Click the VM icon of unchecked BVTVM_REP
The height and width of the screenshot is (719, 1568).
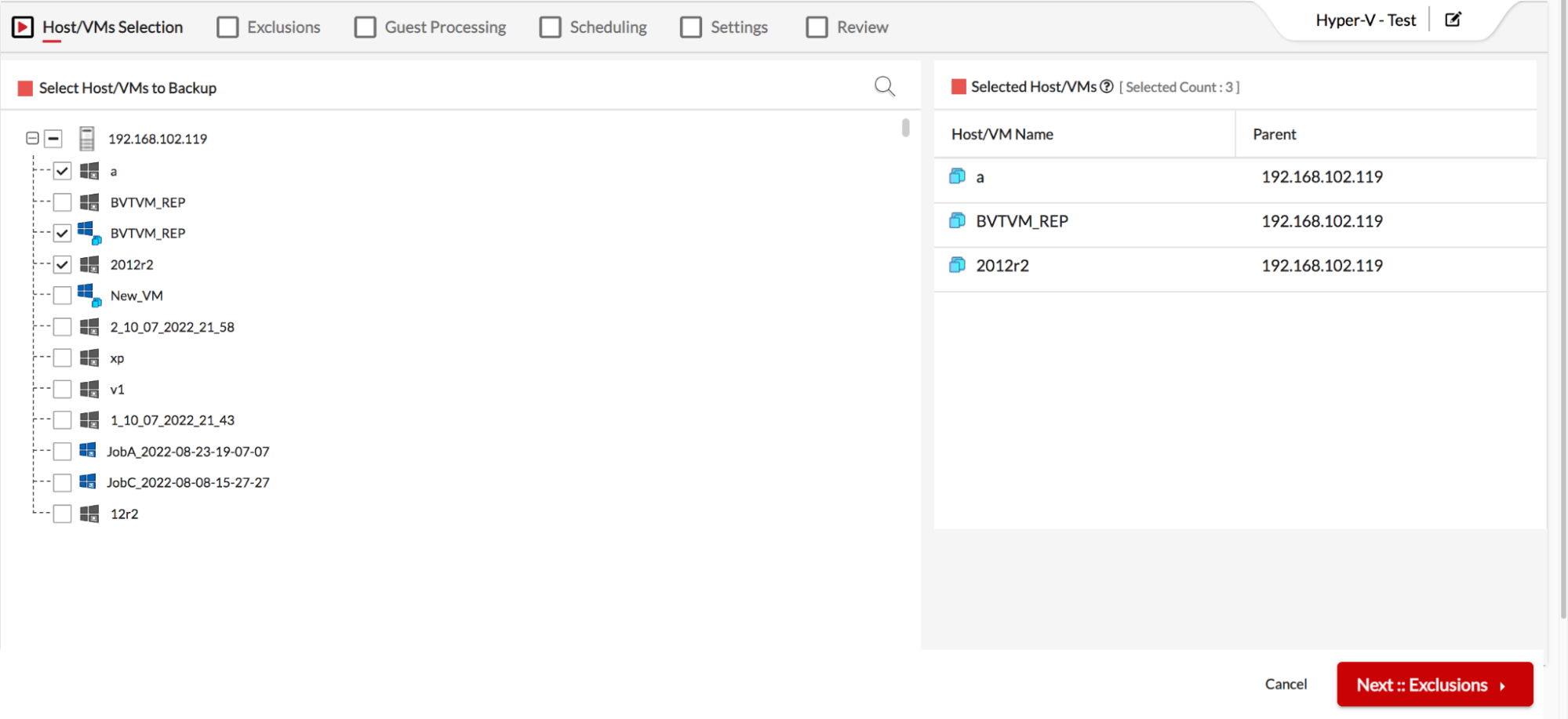coord(89,202)
